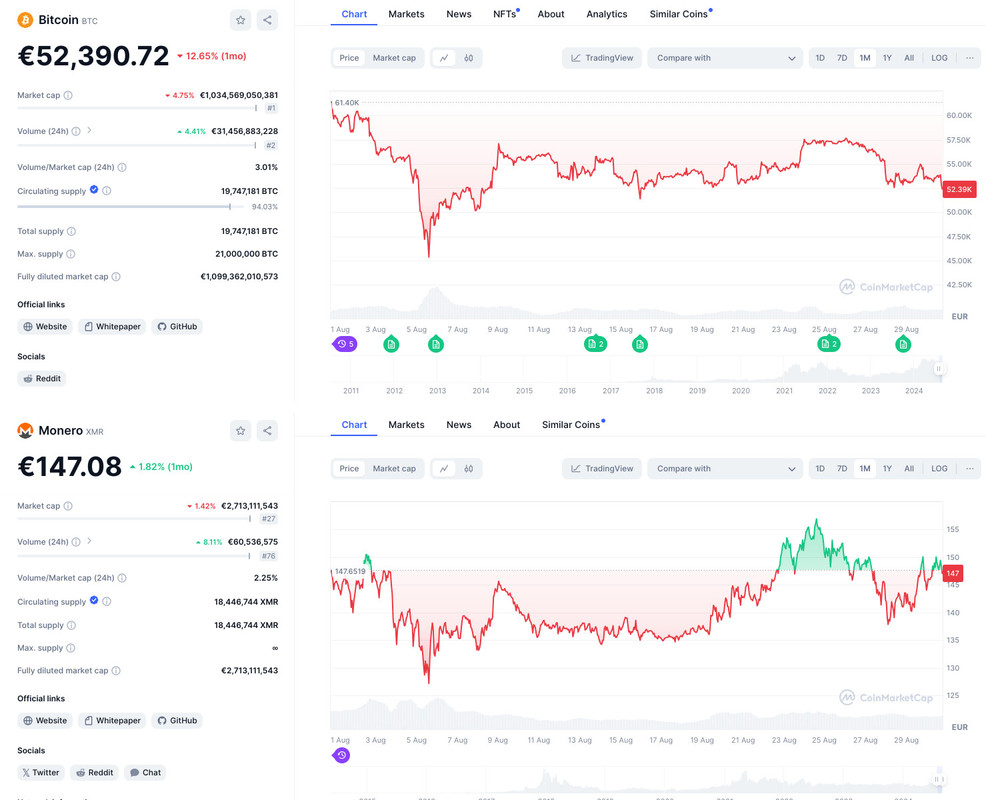Open Bitcoin GitHub link

pos(177,326)
